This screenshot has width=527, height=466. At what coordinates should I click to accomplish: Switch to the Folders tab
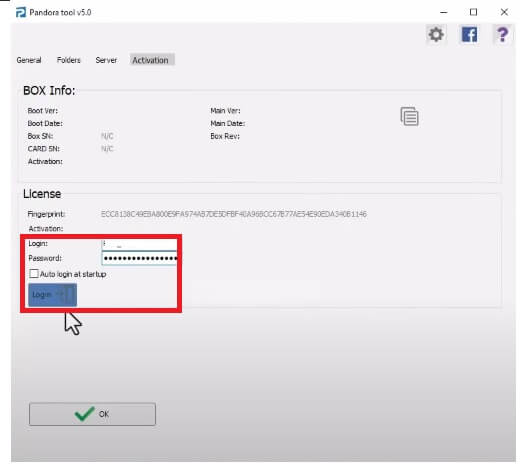(x=69, y=60)
